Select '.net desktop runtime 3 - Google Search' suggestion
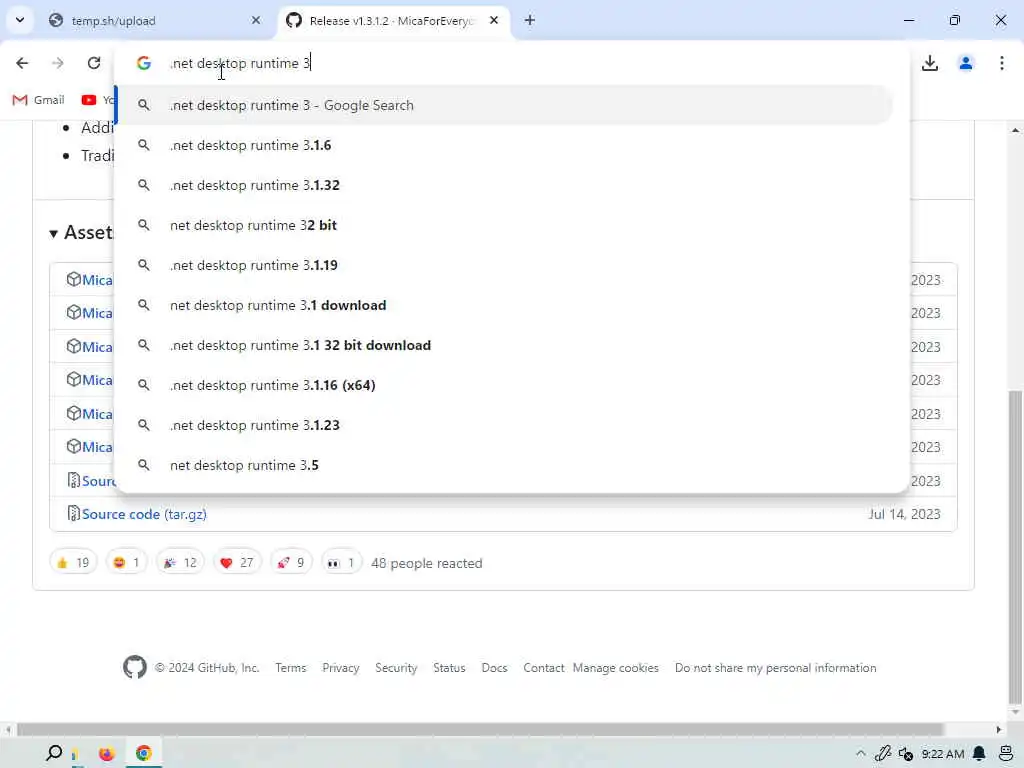The width and height of the screenshot is (1024, 768). click(504, 105)
